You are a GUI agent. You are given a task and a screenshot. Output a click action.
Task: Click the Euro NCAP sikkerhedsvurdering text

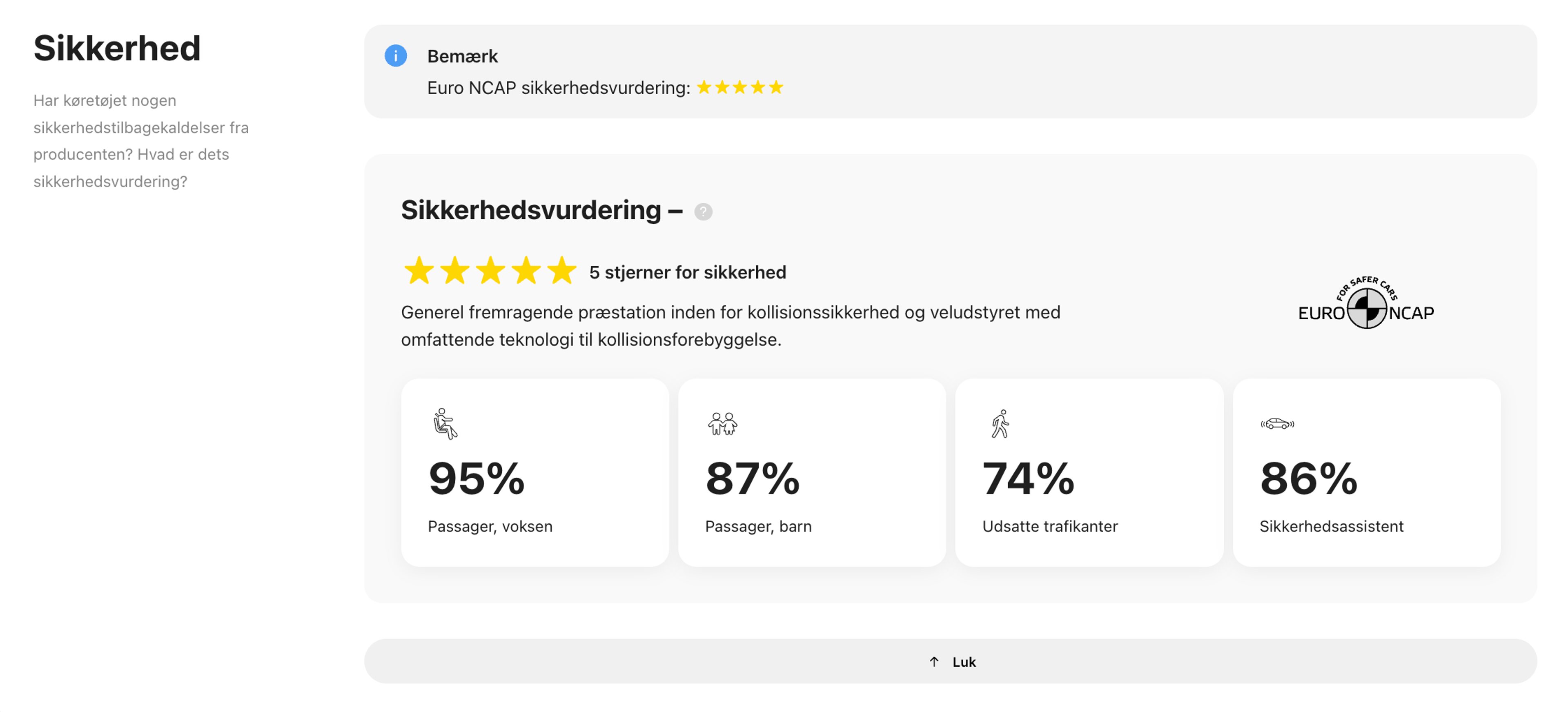pyautogui.click(x=558, y=88)
